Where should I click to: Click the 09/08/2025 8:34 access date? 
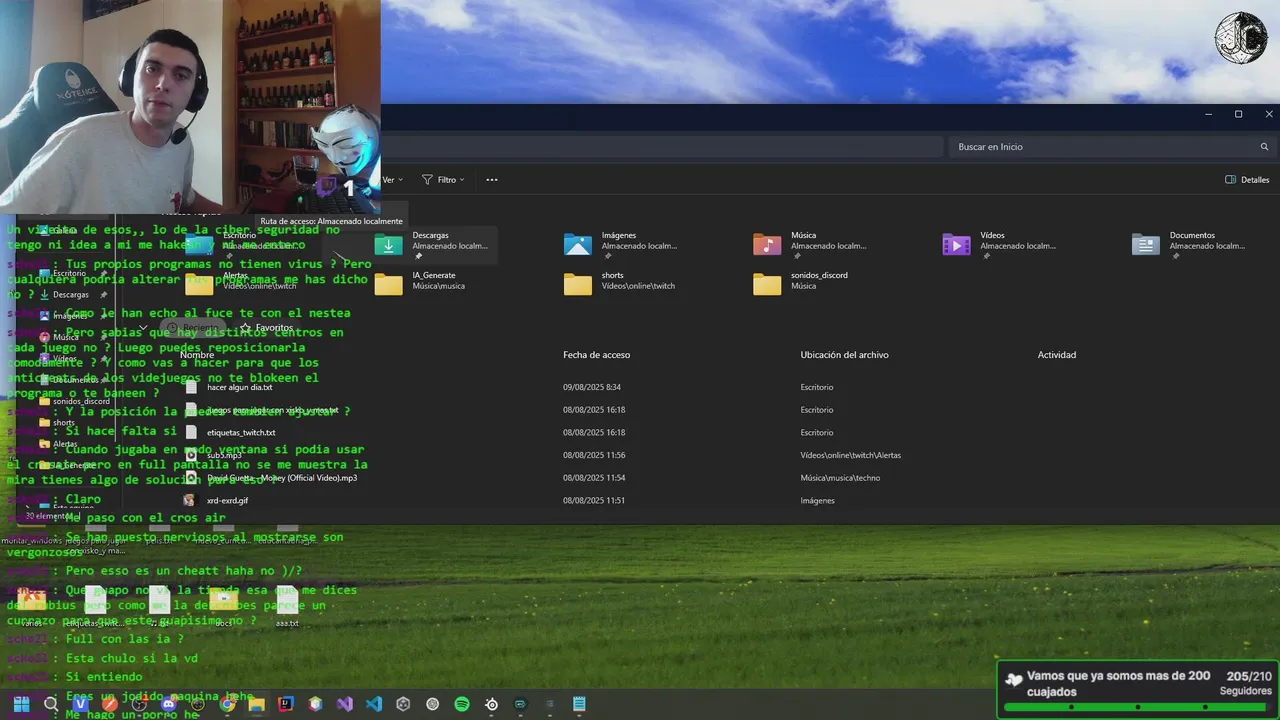coord(592,387)
